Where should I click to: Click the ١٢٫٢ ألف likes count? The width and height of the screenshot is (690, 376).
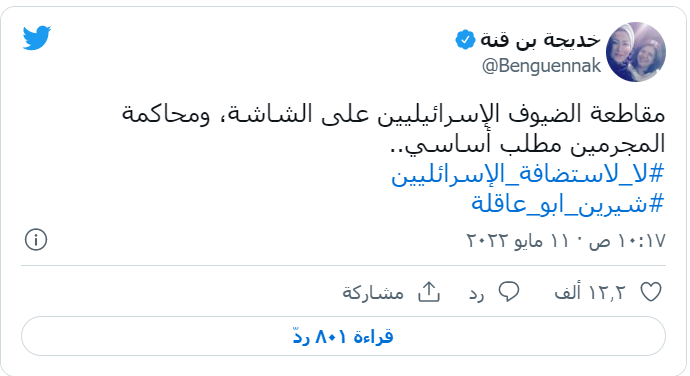pyautogui.click(x=590, y=292)
